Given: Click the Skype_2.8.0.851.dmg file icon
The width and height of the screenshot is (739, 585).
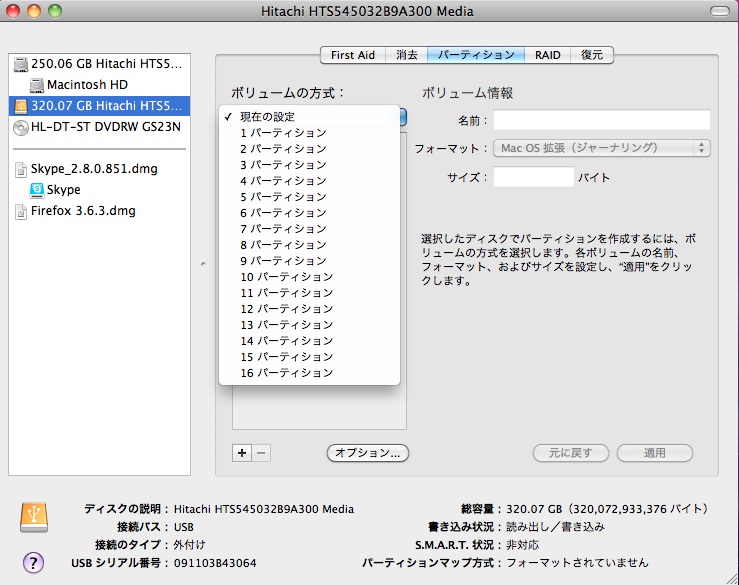Looking at the screenshot, I should click(21, 169).
